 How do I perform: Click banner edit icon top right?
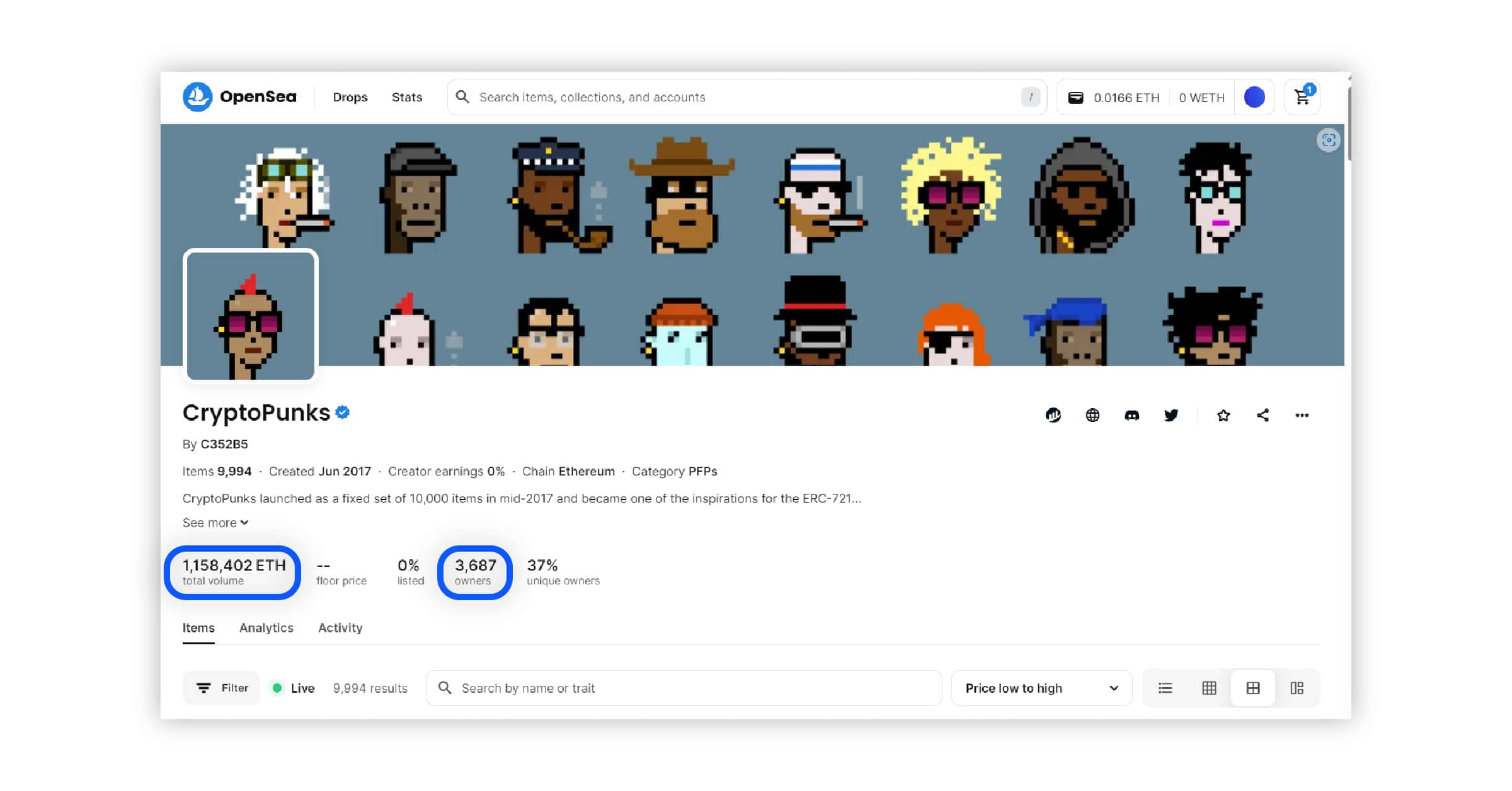[1329, 140]
